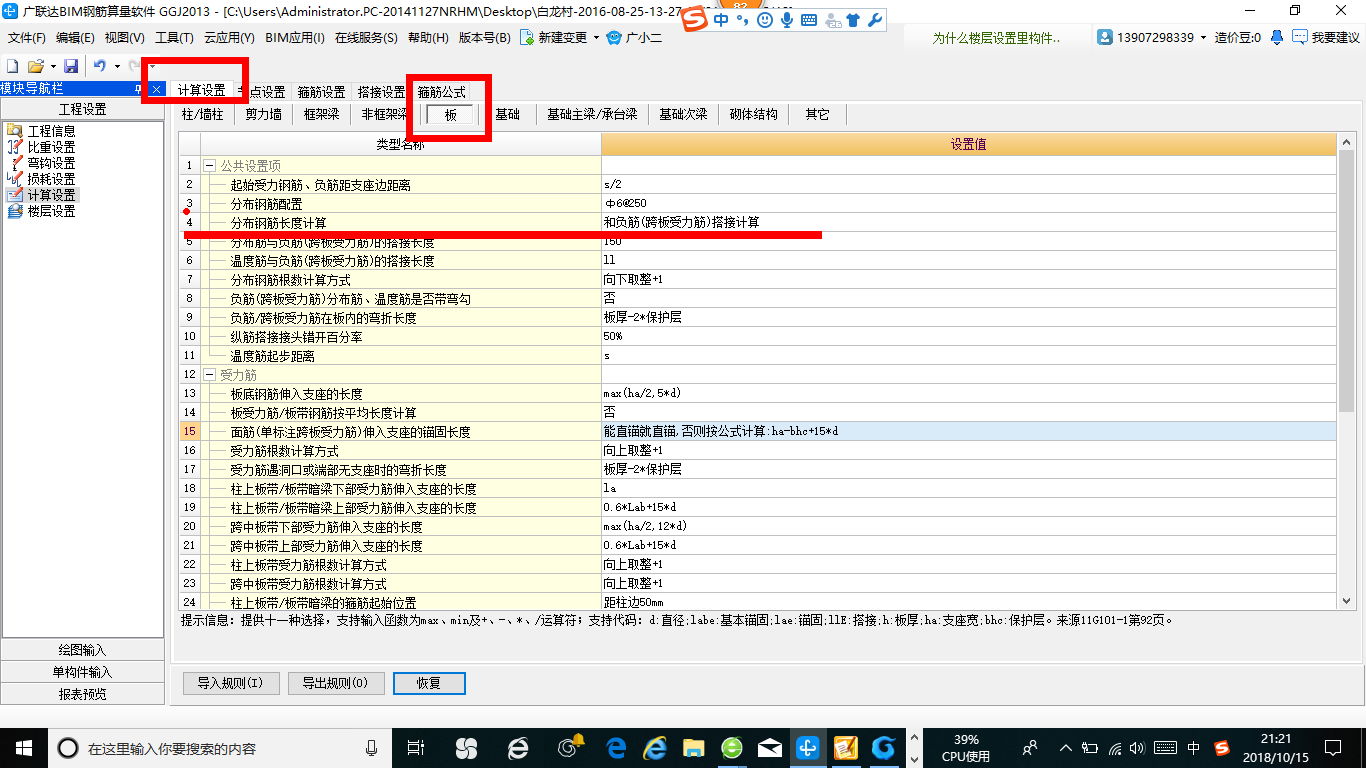Click the 50% value for 纵筋搭接接头错开百分率
The height and width of the screenshot is (768, 1366).
pyautogui.click(x=969, y=336)
